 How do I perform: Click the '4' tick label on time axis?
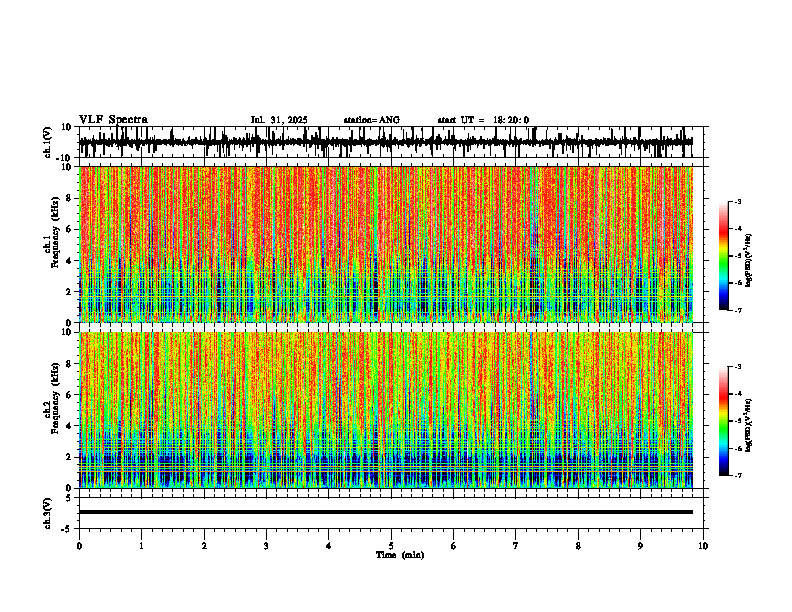[x=329, y=546]
